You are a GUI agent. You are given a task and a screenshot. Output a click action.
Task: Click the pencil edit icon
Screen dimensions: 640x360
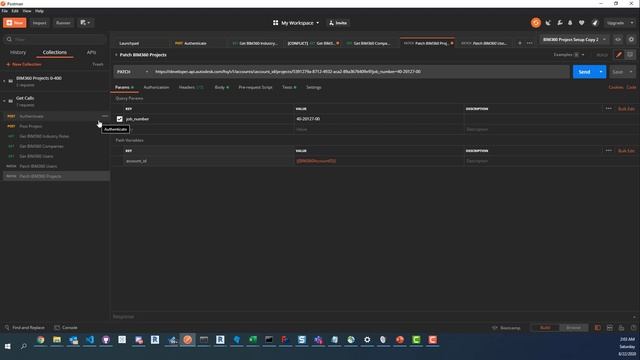(x=619, y=55)
